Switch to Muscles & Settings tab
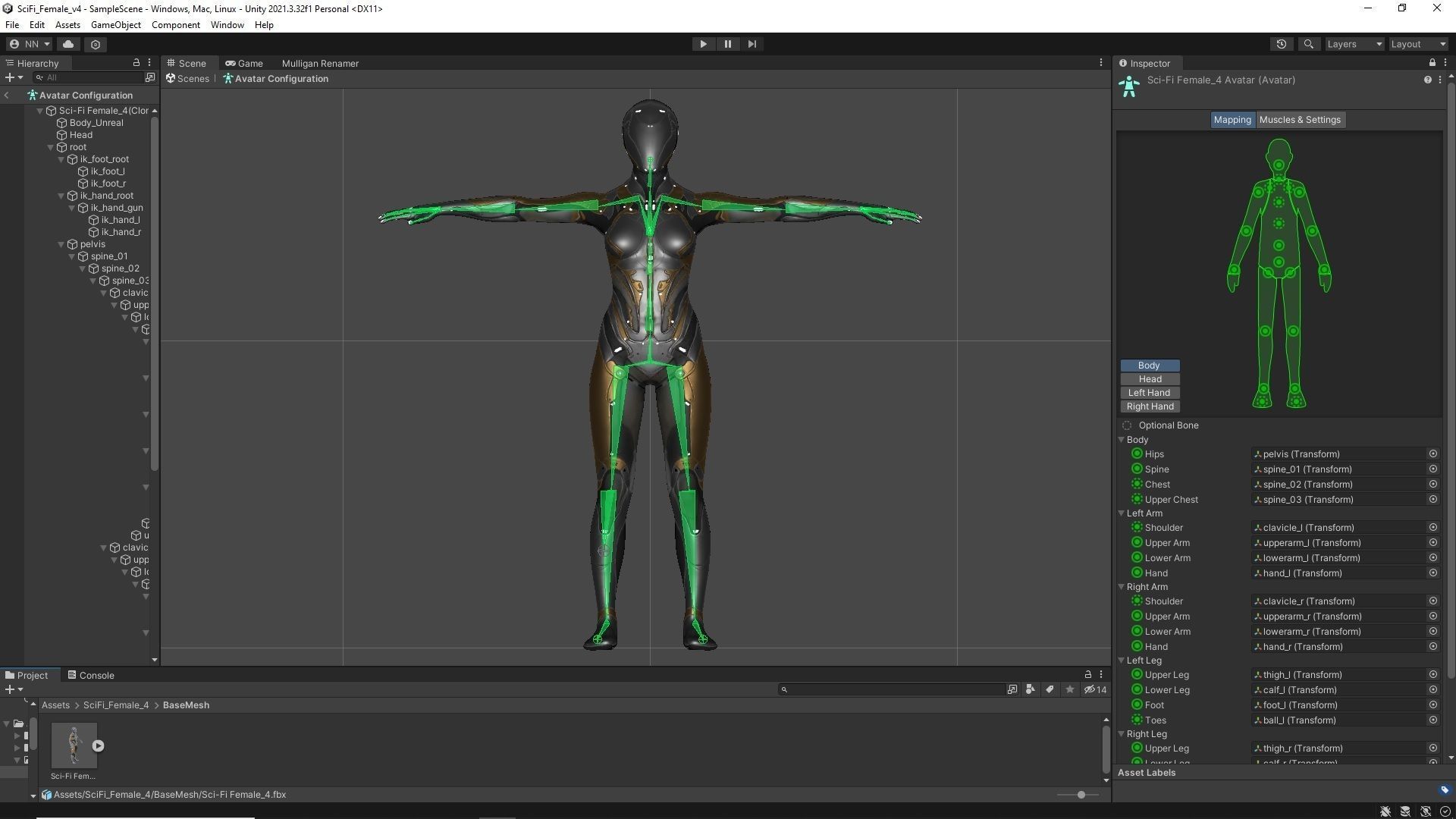Viewport: 1456px width, 819px height. pos(1300,120)
